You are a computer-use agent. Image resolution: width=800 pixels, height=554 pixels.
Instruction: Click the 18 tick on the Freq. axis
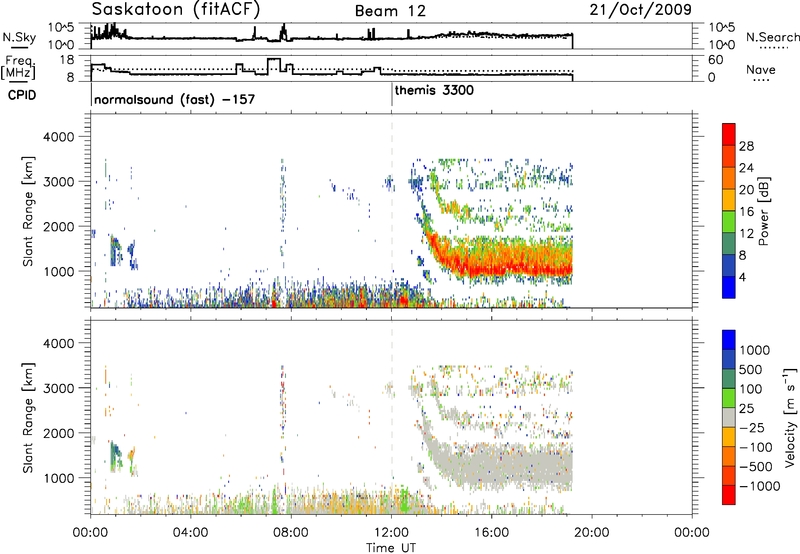tap(68, 60)
